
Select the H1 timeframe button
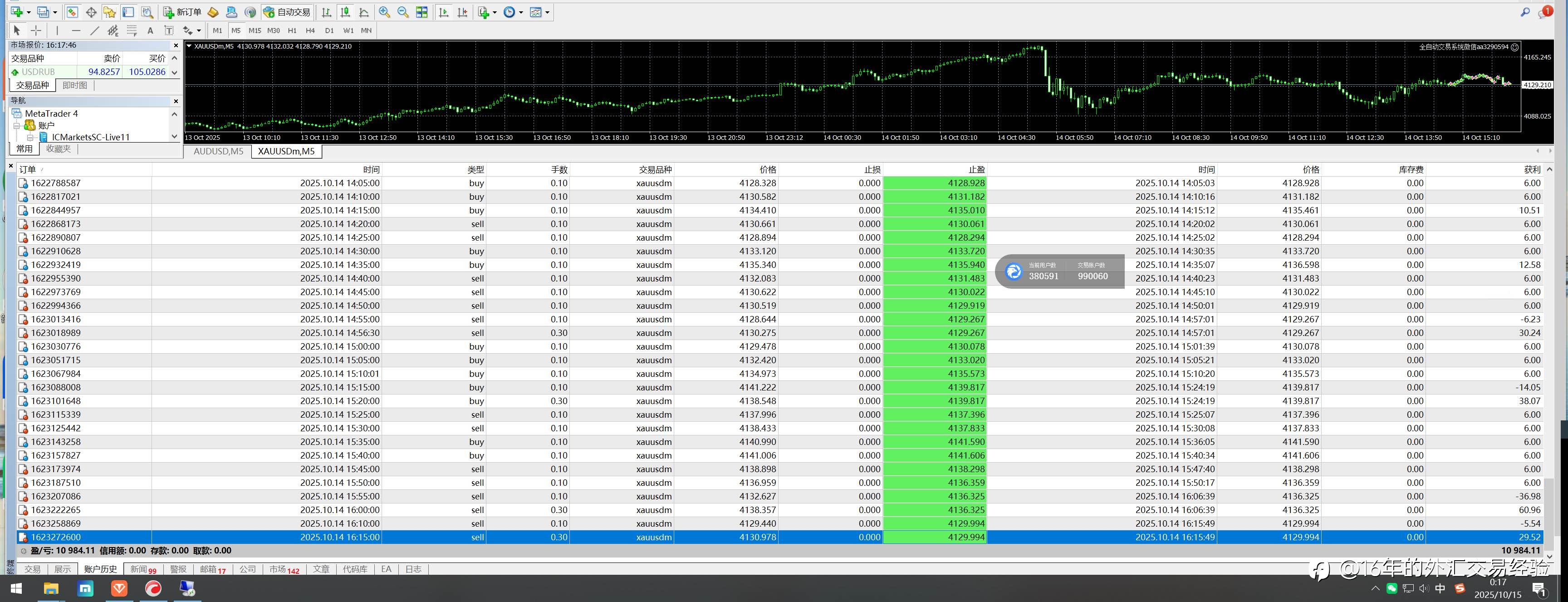coord(292,30)
